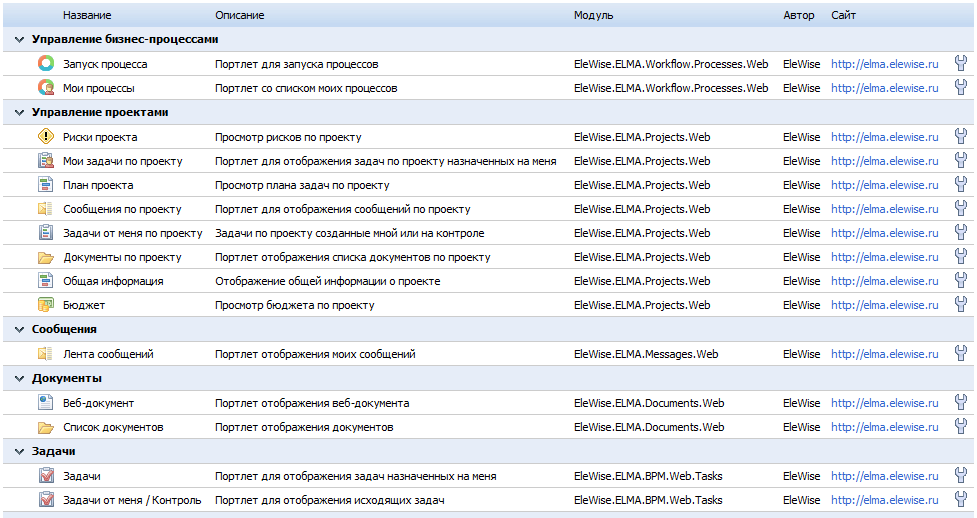Open settings wrench for План проекта row
The height and width of the screenshot is (518, 977).
961,185
